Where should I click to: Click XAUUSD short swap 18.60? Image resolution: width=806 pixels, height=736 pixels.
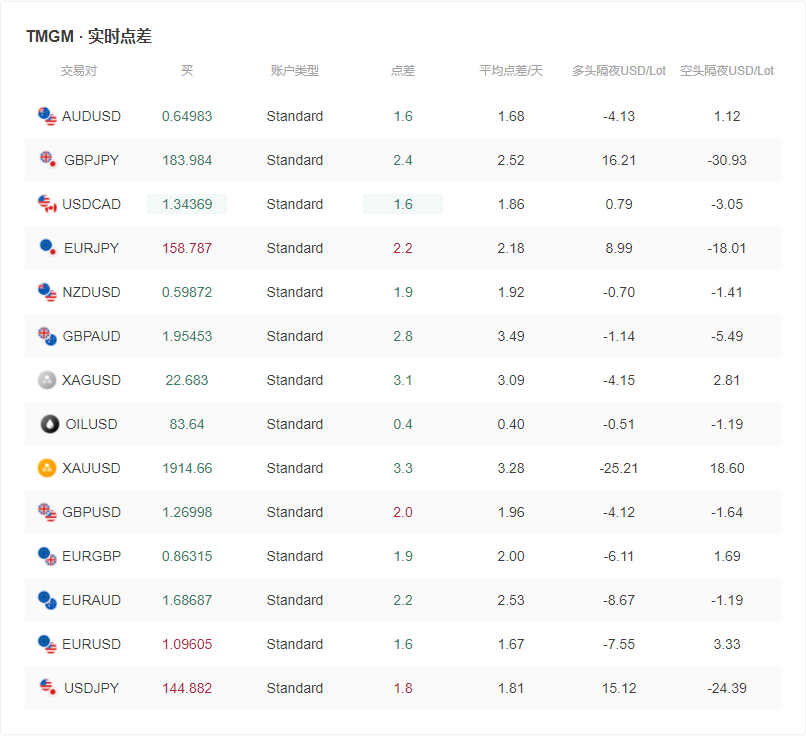point(727,468)
